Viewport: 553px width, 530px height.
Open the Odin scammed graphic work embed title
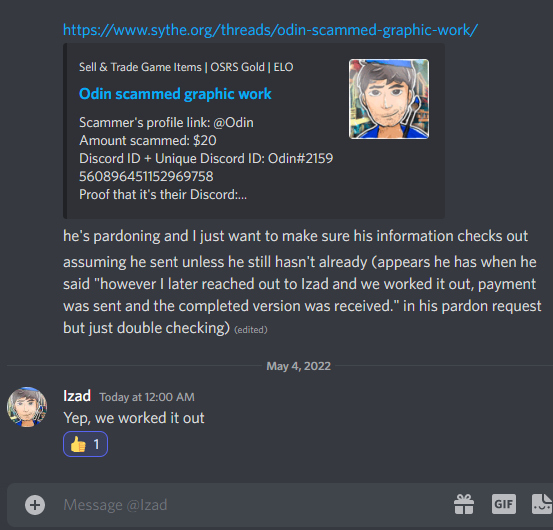click(x=175, y=94)
